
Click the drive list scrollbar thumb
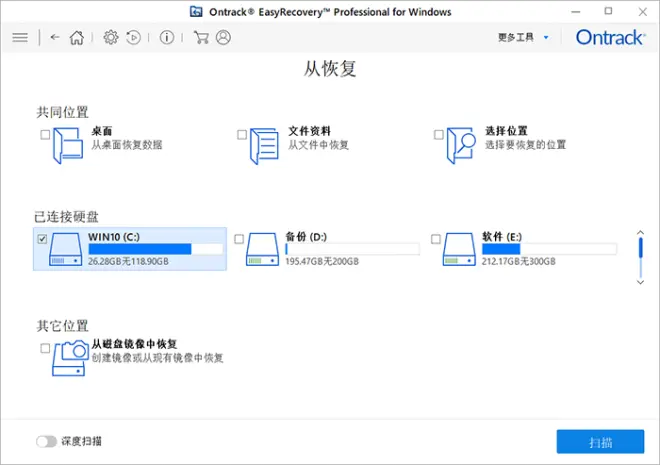coord(641,248)
